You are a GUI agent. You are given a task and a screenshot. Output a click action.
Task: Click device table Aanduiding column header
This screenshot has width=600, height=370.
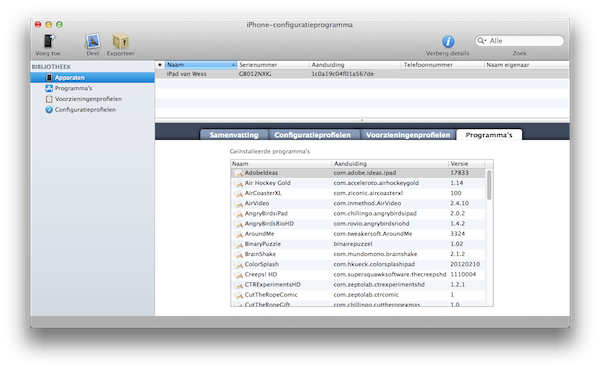[x=355, y=65]
